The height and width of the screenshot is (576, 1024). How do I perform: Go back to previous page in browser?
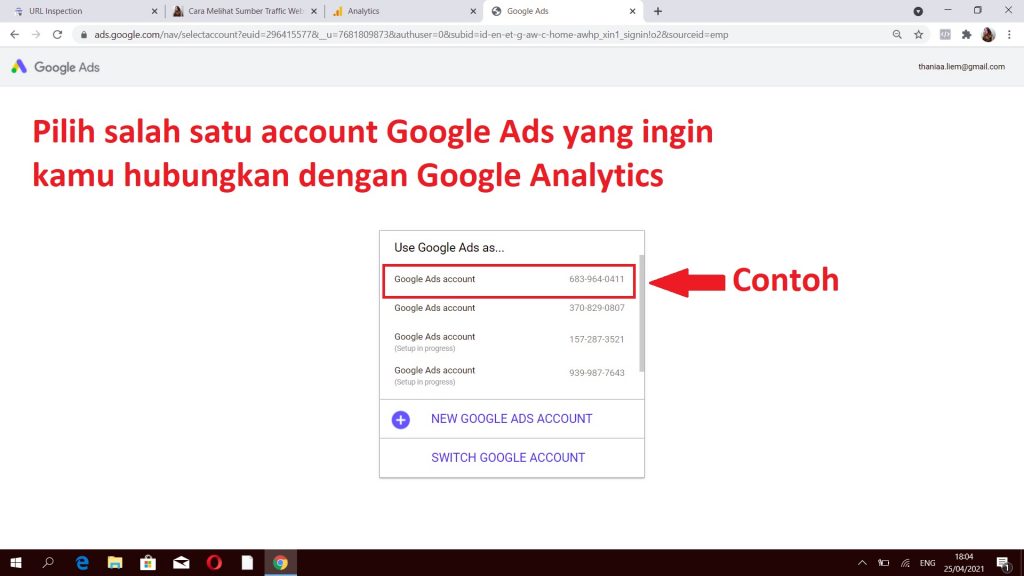pyautogui.click(x=14, y=35)
